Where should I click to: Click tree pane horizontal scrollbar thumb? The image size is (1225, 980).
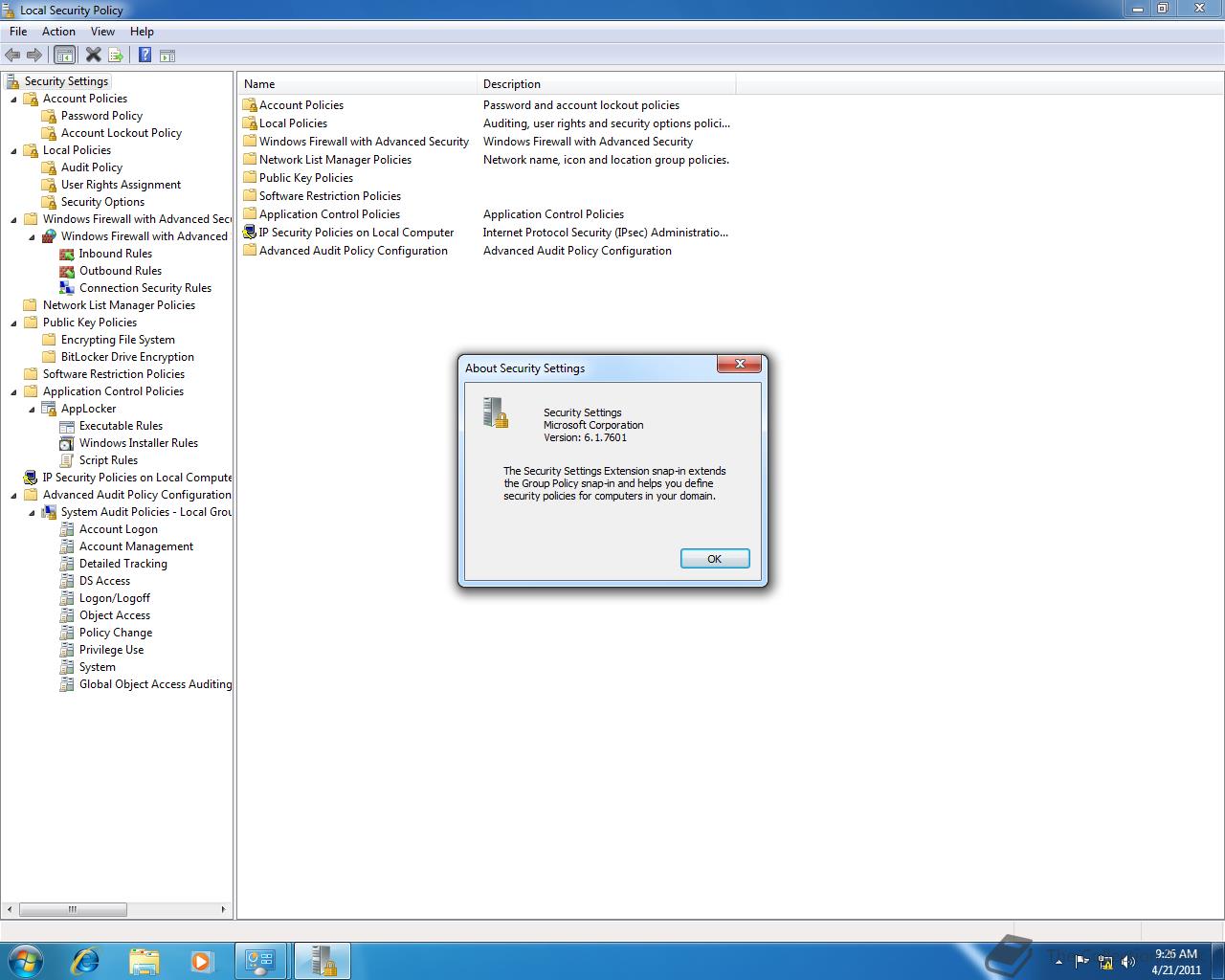(72, 909)
